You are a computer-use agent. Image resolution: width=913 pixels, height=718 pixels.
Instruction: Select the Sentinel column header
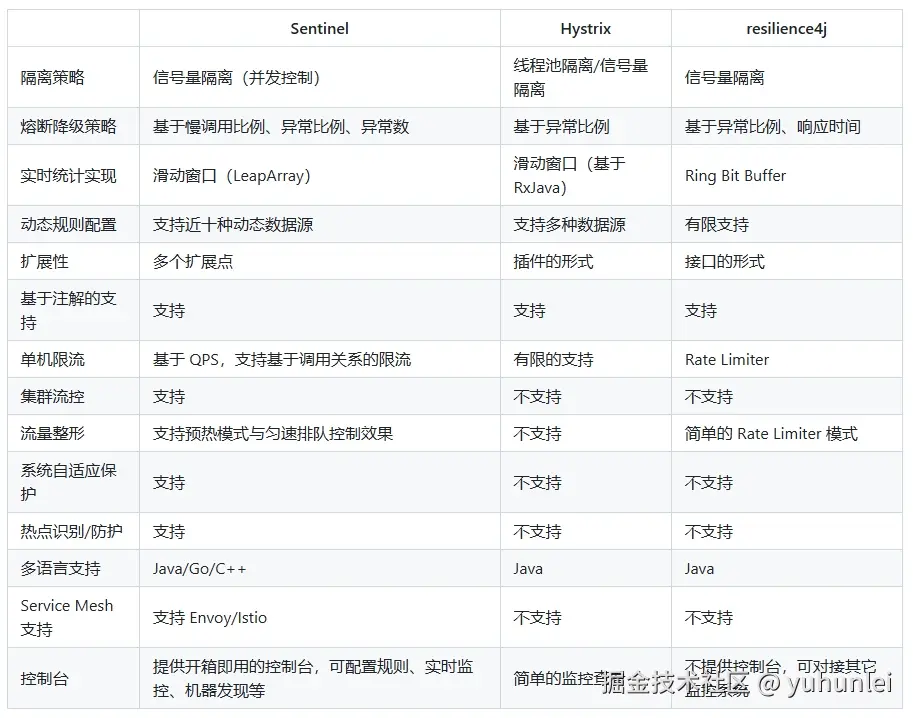[319, 28]
